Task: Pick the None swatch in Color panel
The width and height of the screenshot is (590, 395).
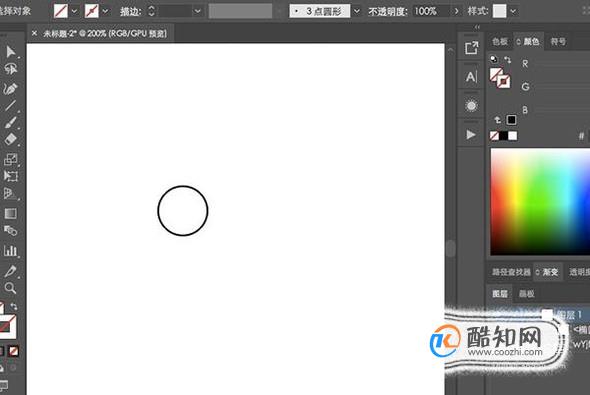Action: pos(494,136)
